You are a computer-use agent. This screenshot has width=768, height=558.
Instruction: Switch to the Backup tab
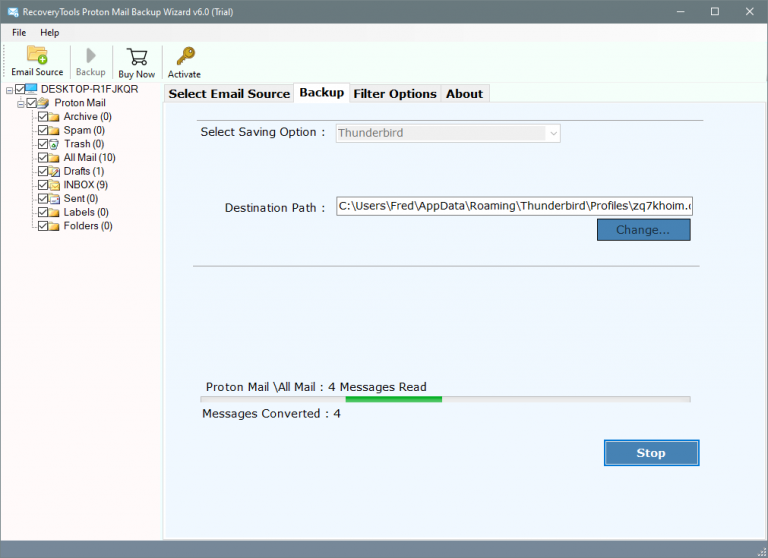coord(322,93)
